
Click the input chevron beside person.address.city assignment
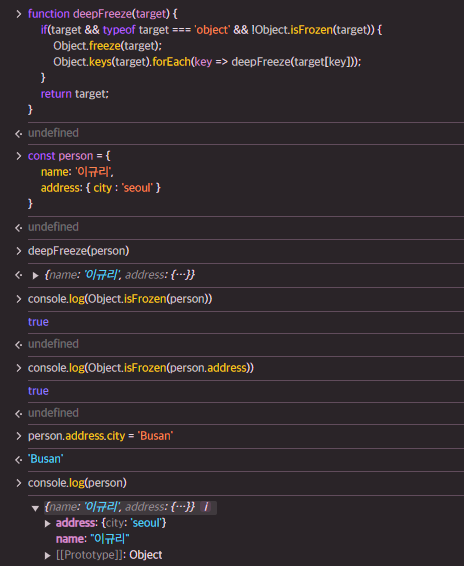pos(18,436)
